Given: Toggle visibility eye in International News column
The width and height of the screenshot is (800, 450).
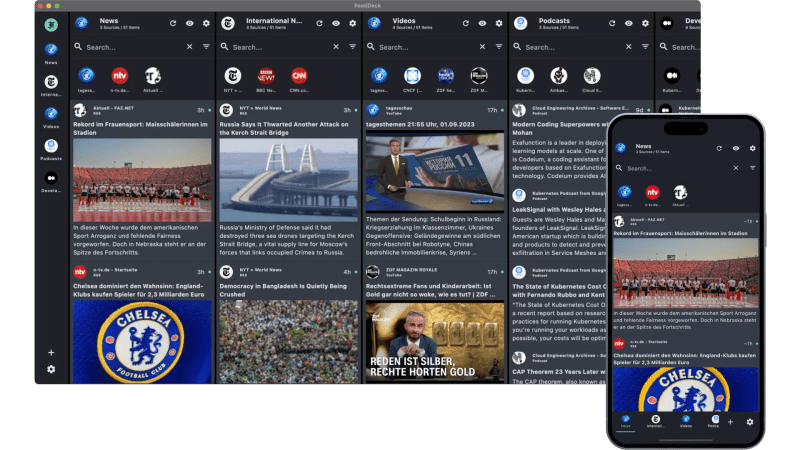Looking at the screenshot, I should pos(336,23).
